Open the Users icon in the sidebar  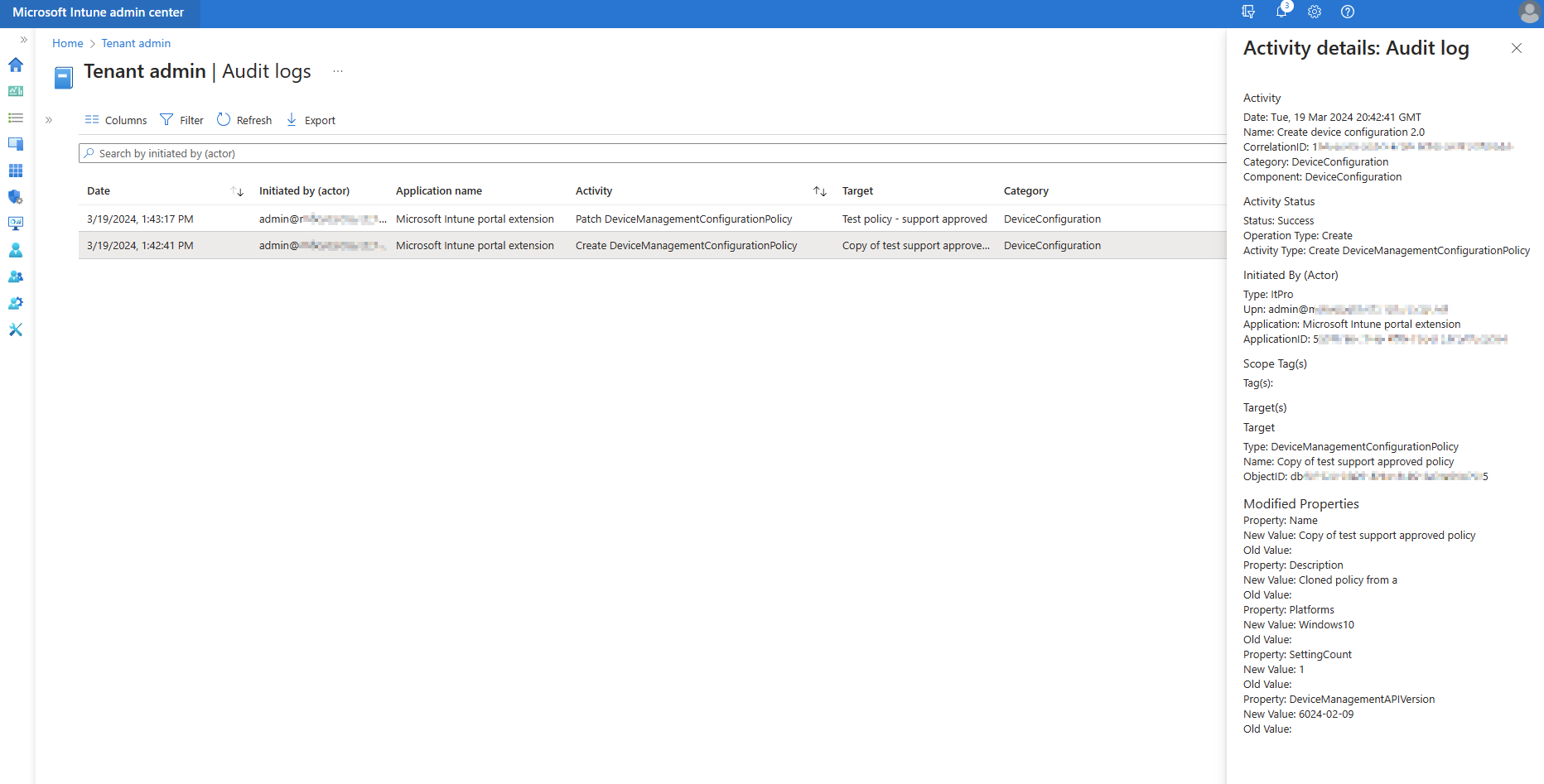tap(16, 250)
